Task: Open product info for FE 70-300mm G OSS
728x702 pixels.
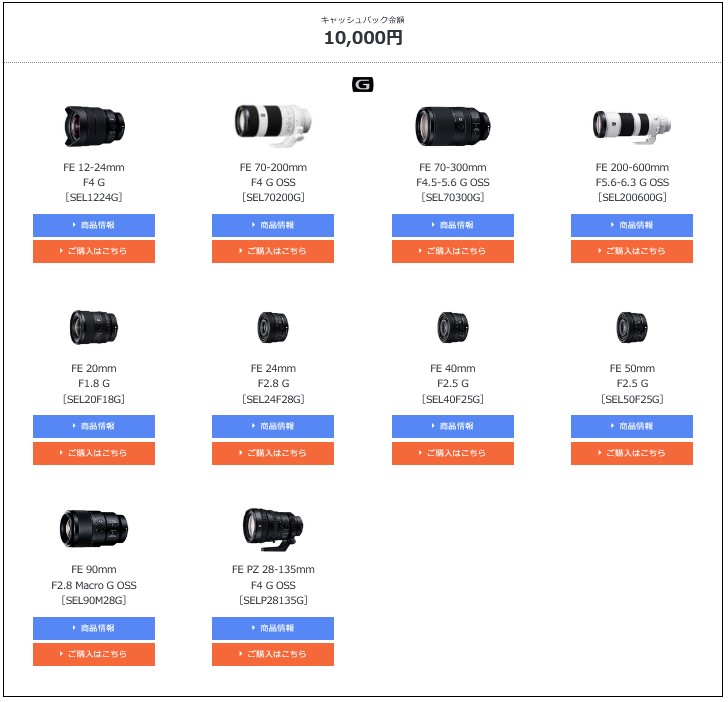Action: coord(453,225)
